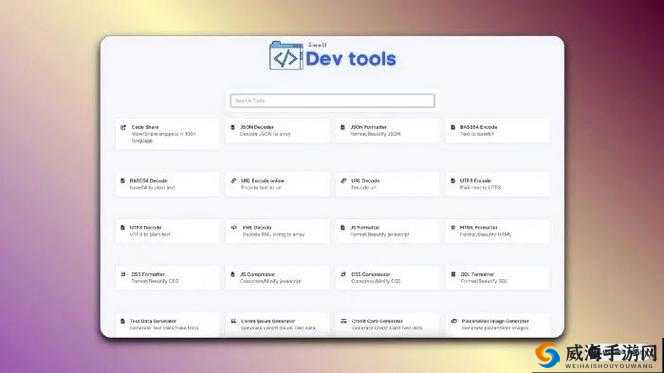Click the HTML Formatter icon
This screenshot has width=664, height=373.
[x=453, y=228]
